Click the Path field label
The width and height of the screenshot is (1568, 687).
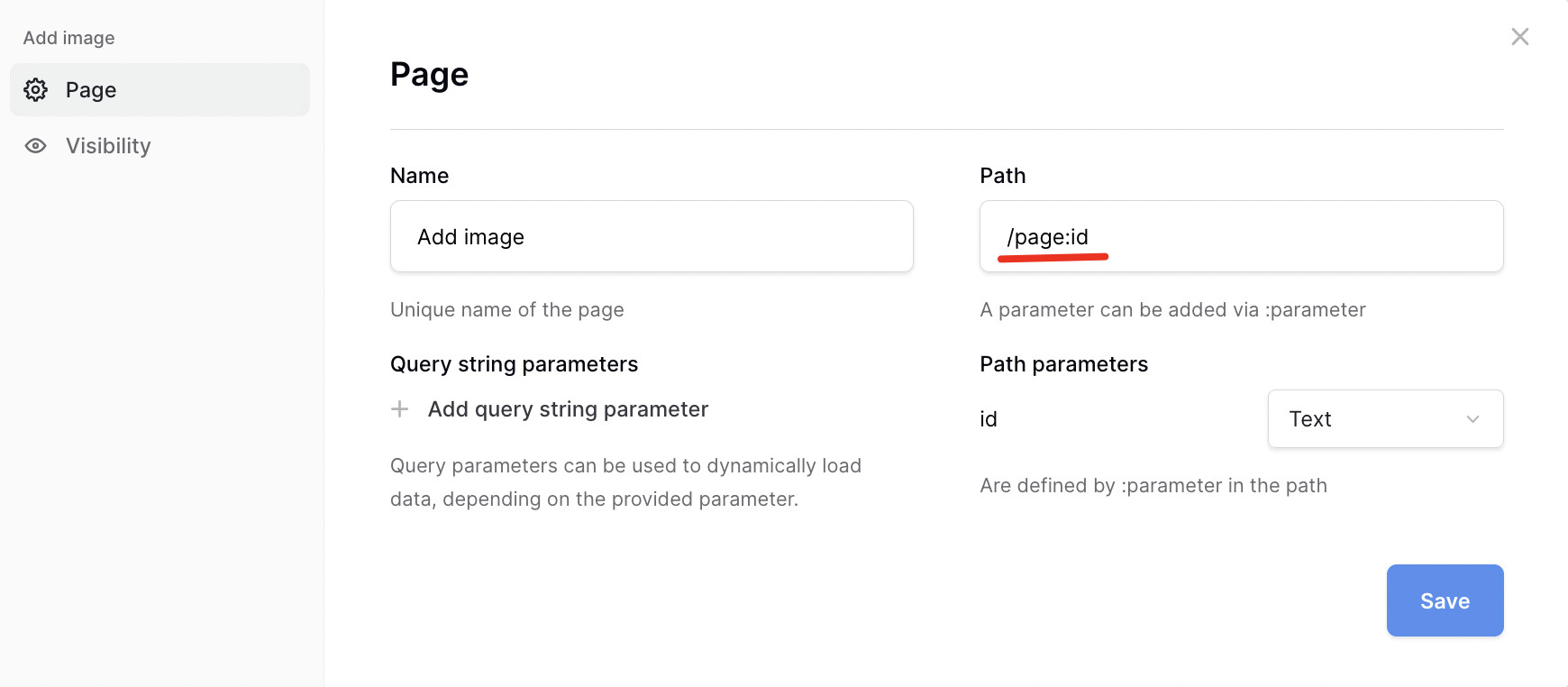[x=1002, y=176]
